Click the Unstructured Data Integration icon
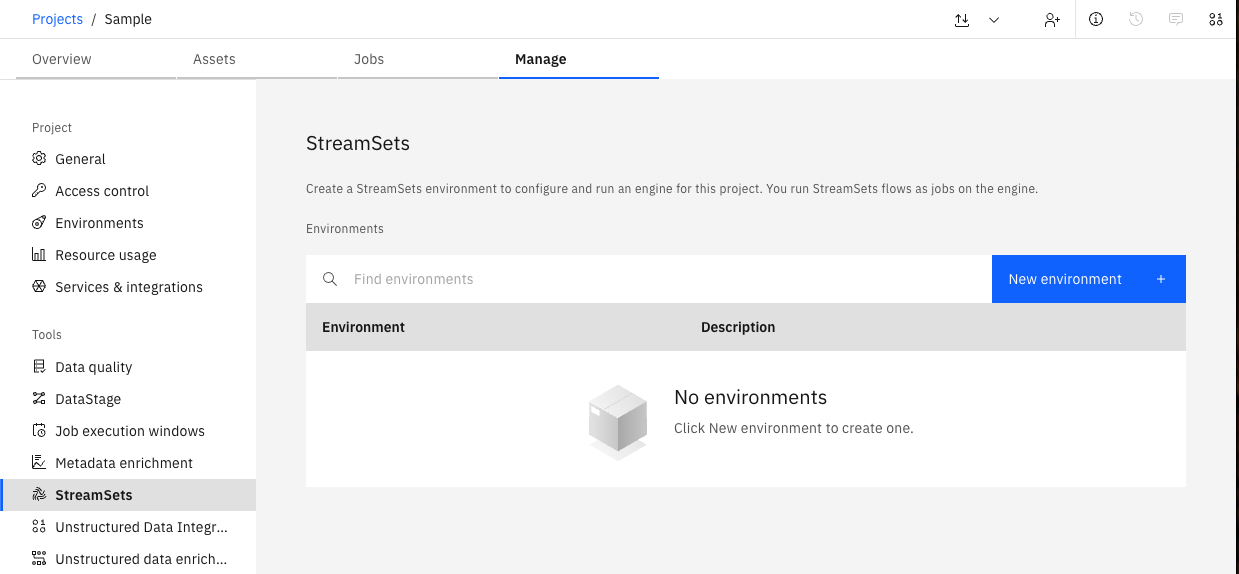This screenshot has height=574, width=1239. pos(39,527)
